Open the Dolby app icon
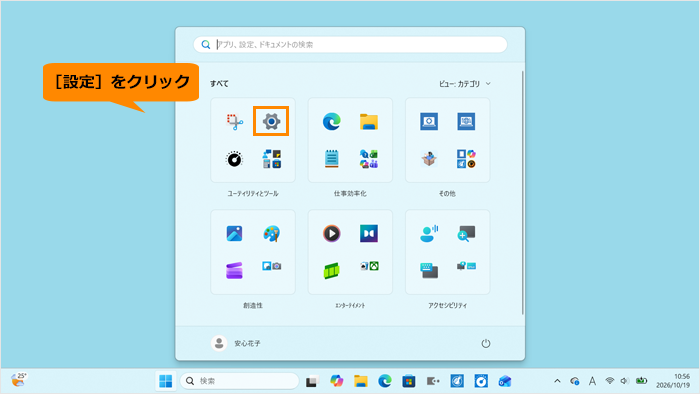The height and width of the screenshot is (394, 700). click(x=369, y=233)
